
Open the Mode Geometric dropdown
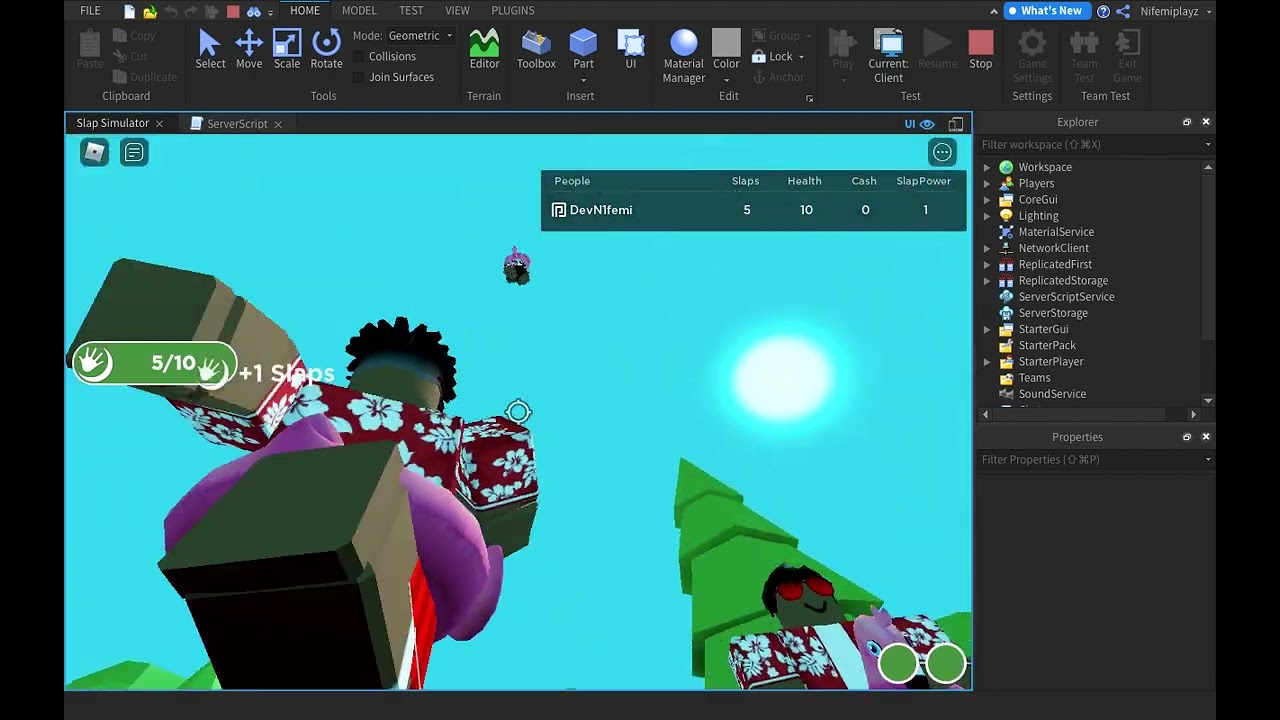pos(420,36)
